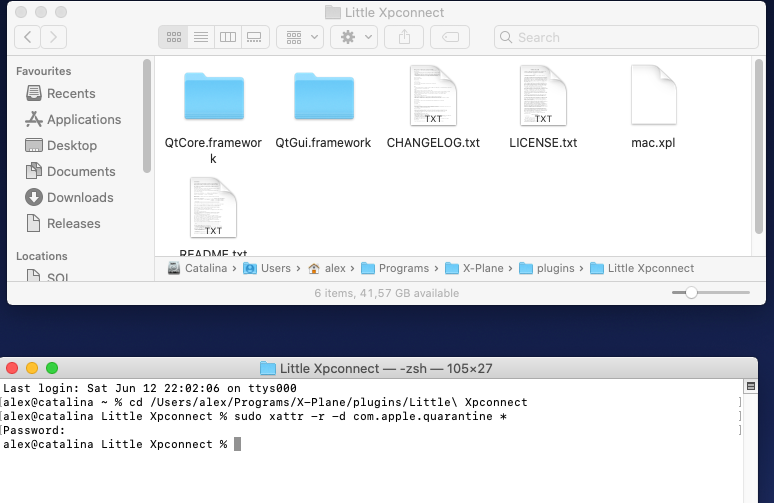Click the icon size slider
This screenshot has height=503, width=774.
pyautogui.click(x=711, y=293)
